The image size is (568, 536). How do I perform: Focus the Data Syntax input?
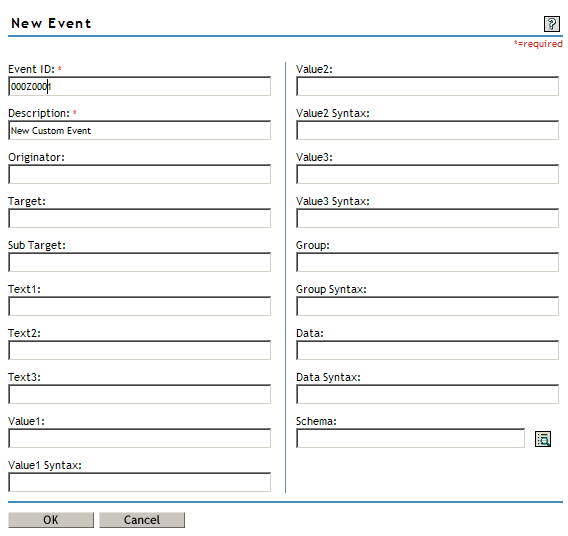click(x=427, y=394)
